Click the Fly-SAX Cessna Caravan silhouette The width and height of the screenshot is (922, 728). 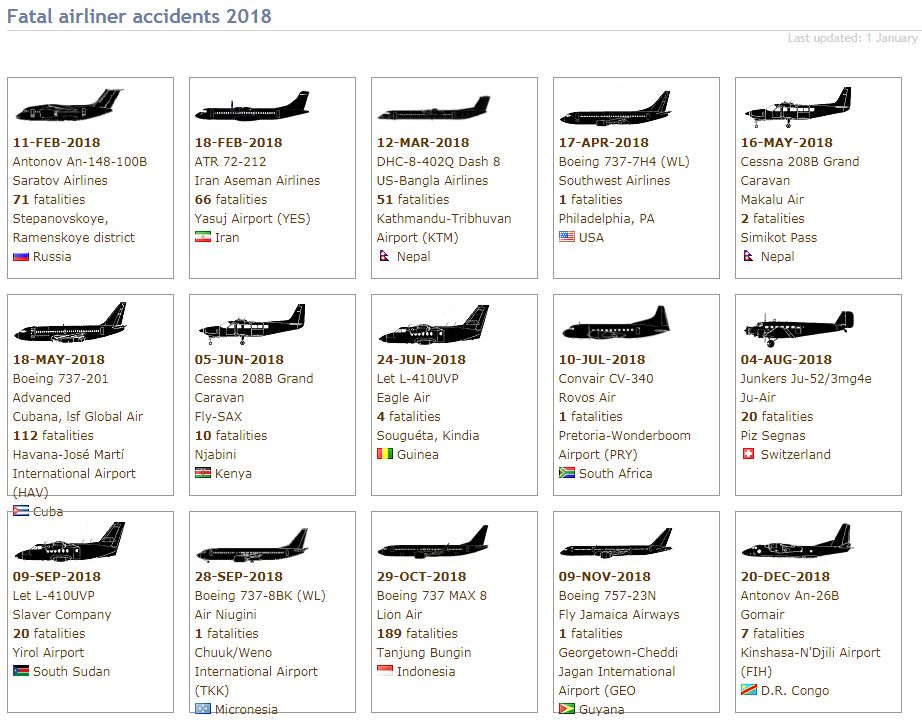point(252,324)
